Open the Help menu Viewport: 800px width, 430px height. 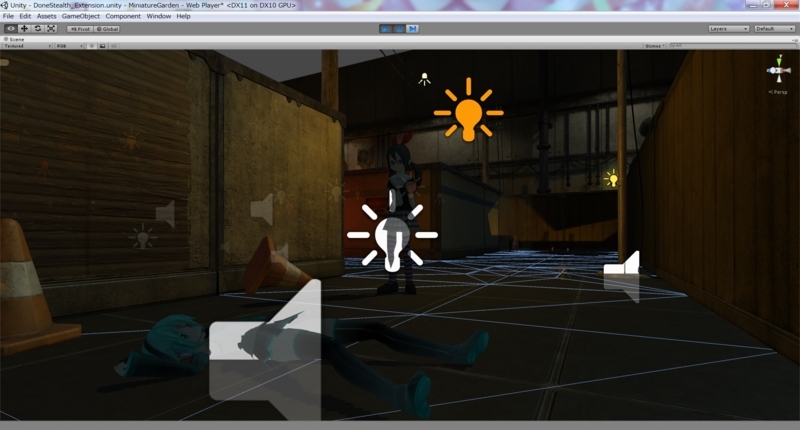pos(183,16)
